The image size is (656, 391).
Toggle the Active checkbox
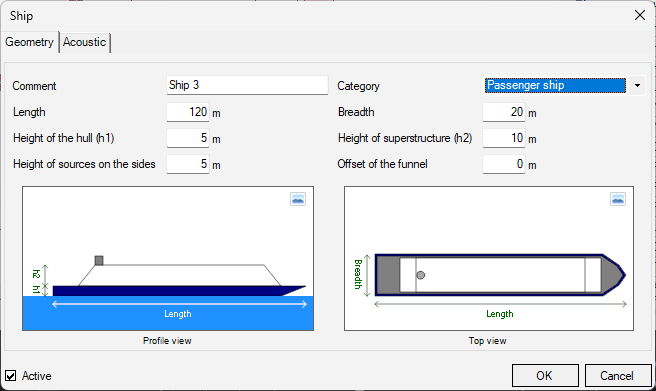[x=11, y=376]
